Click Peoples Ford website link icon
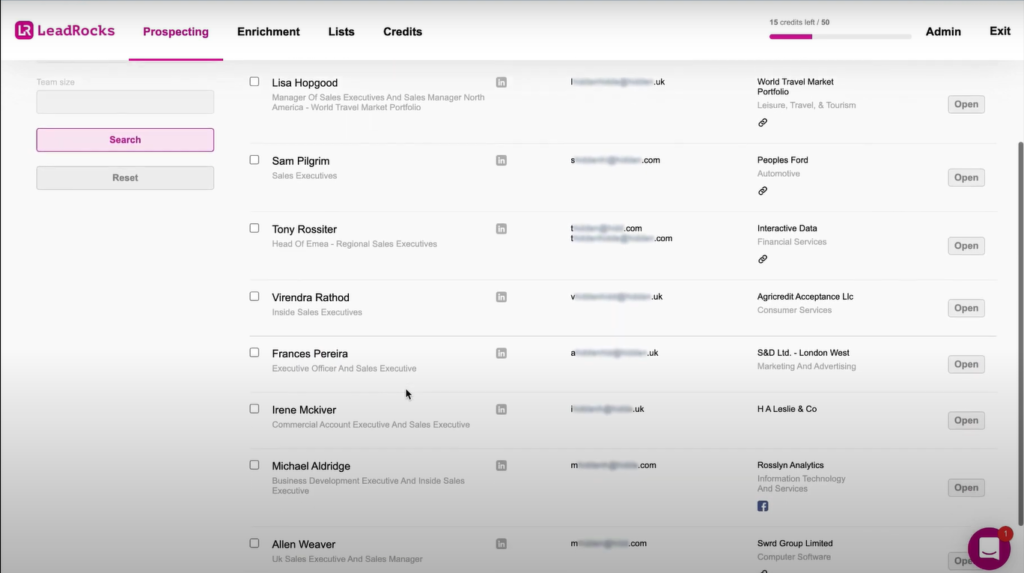The width and height of the screenshot is (1024, 573). point(762,191)
